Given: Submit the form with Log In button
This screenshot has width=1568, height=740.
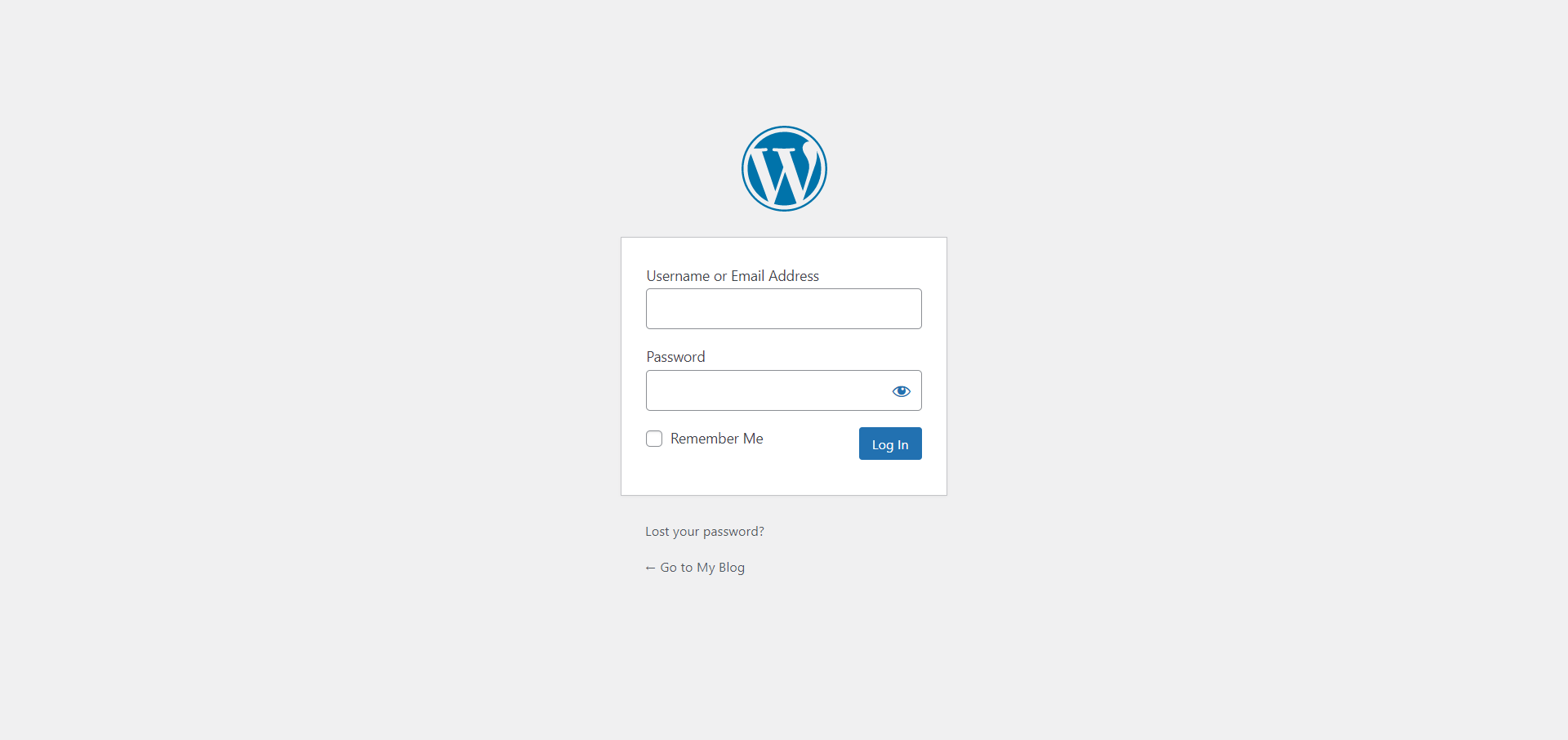Looking at the screenshot, I should tap(890, 444).
